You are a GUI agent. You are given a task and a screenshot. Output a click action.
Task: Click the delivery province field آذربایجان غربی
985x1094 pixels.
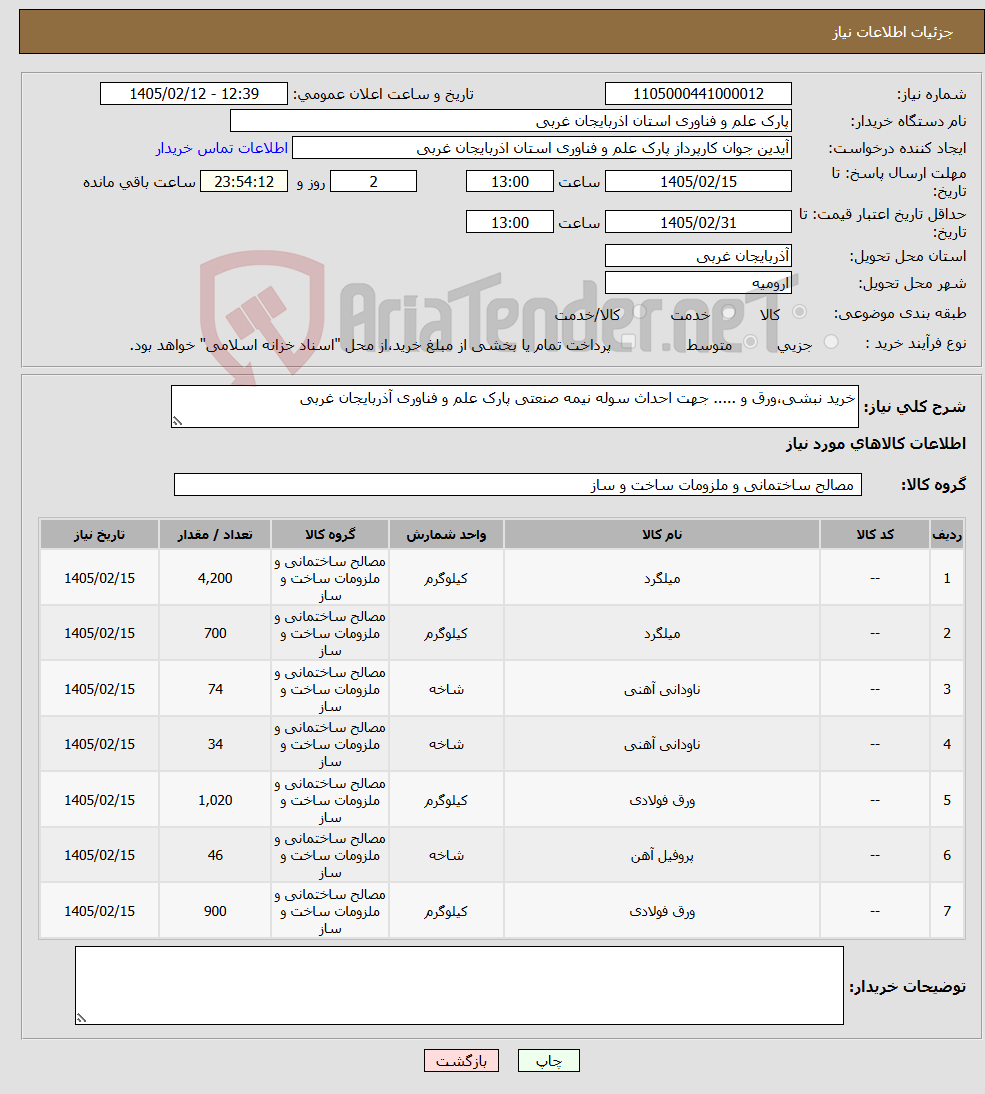click(x=698, y=256)
